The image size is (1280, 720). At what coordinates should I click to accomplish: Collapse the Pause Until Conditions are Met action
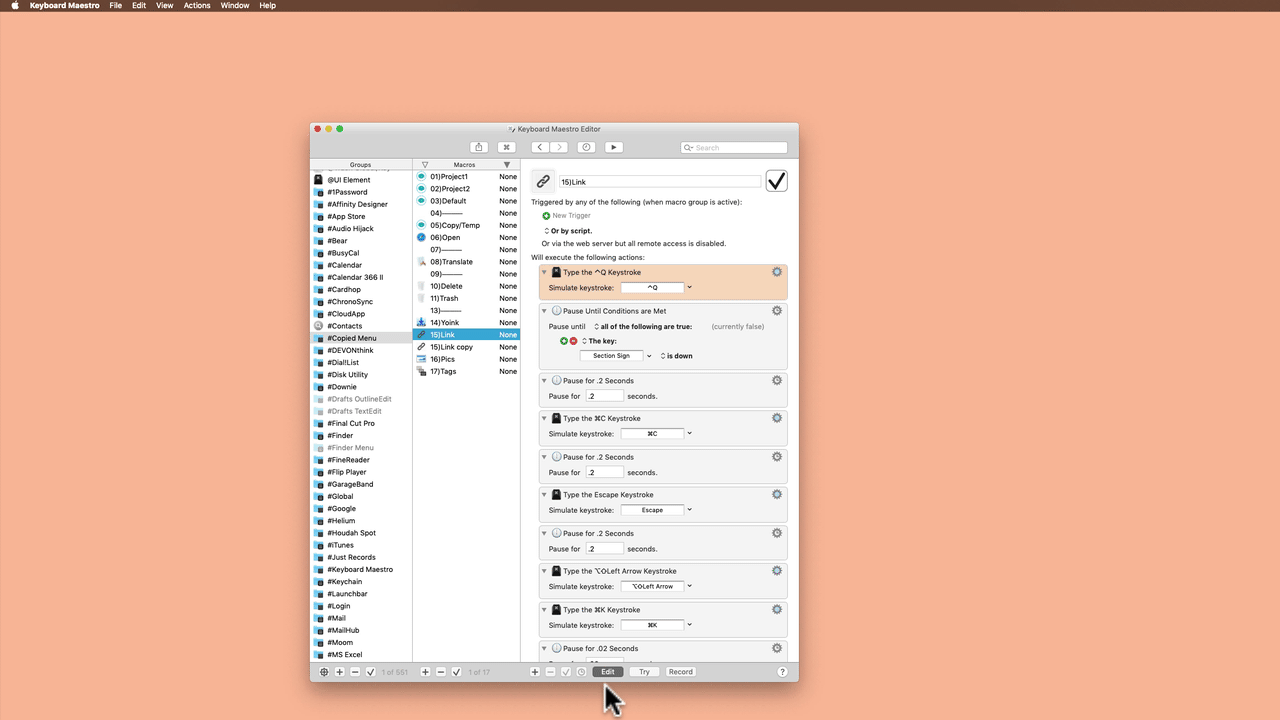pos(545,311)
